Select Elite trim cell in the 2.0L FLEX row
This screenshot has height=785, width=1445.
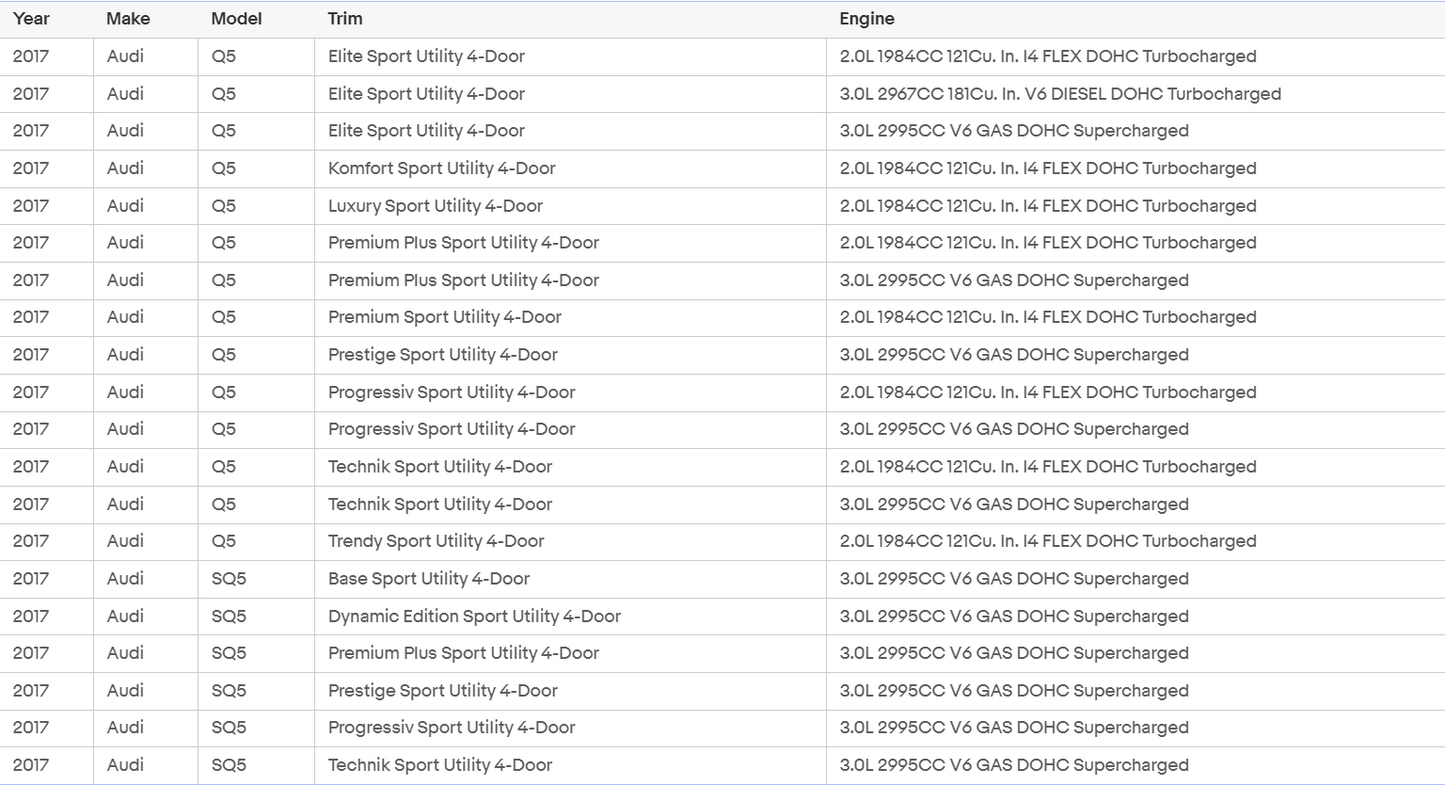click(x=571, y=57)
